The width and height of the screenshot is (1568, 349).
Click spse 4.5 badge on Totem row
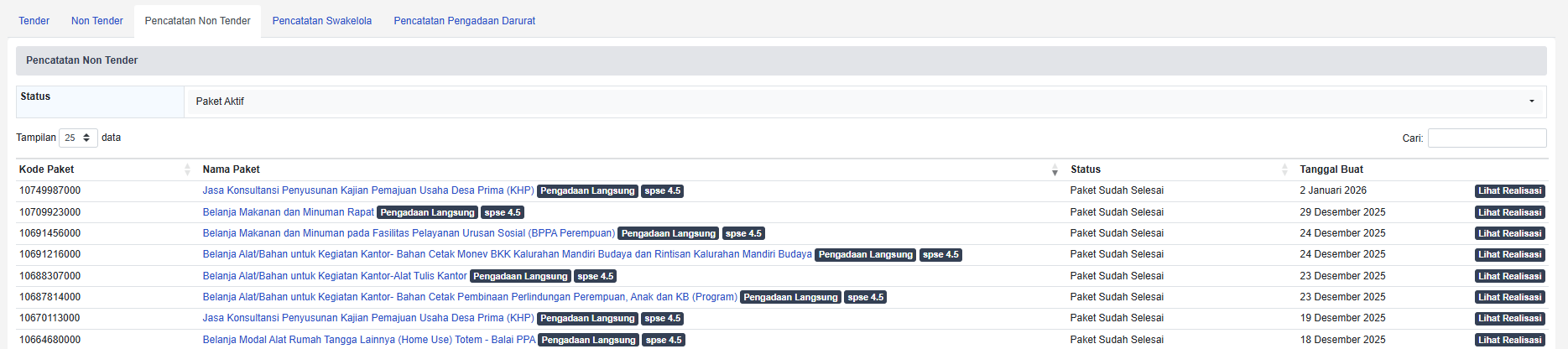click(x=664, y=340)
